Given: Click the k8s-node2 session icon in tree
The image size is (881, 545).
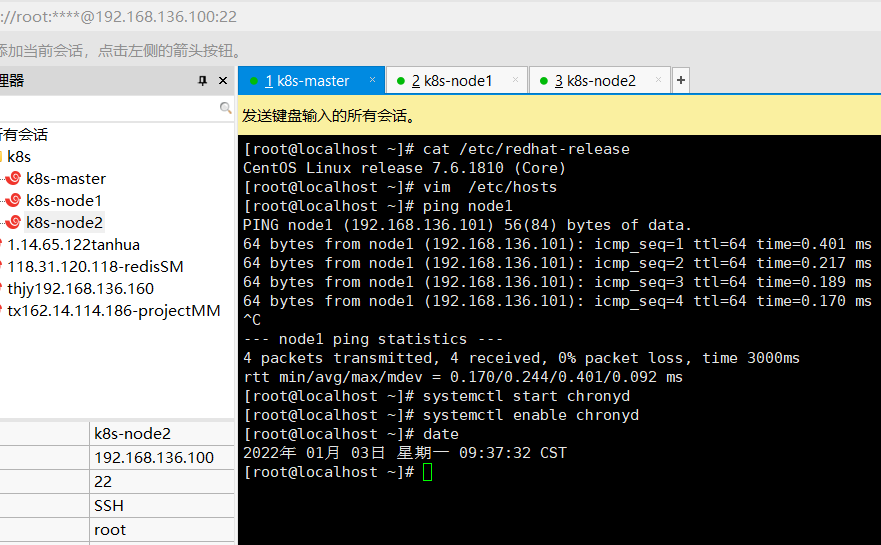Looking at the screenshot, I should tap(13, 222).
